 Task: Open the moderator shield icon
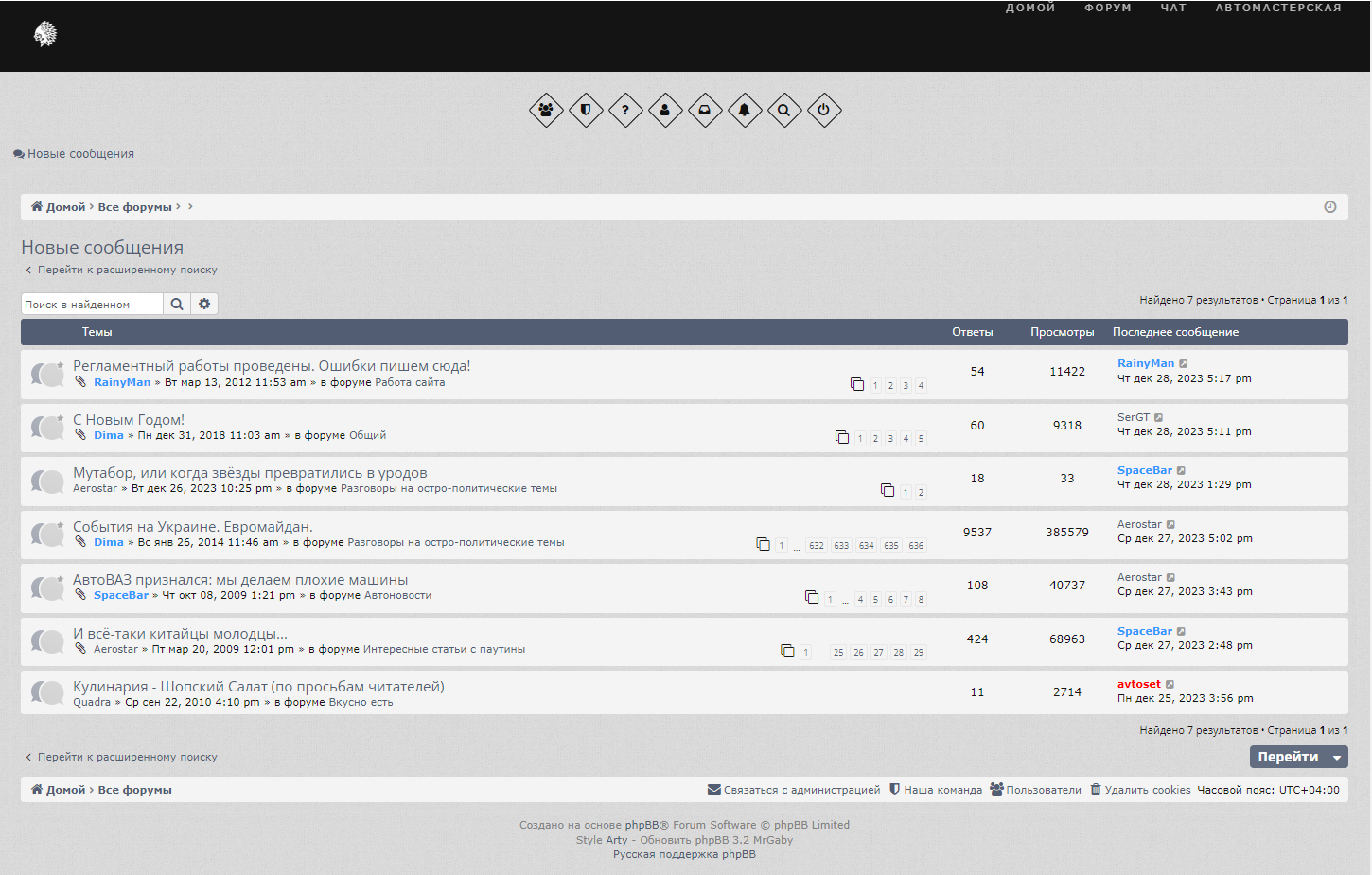coord(586,110)
